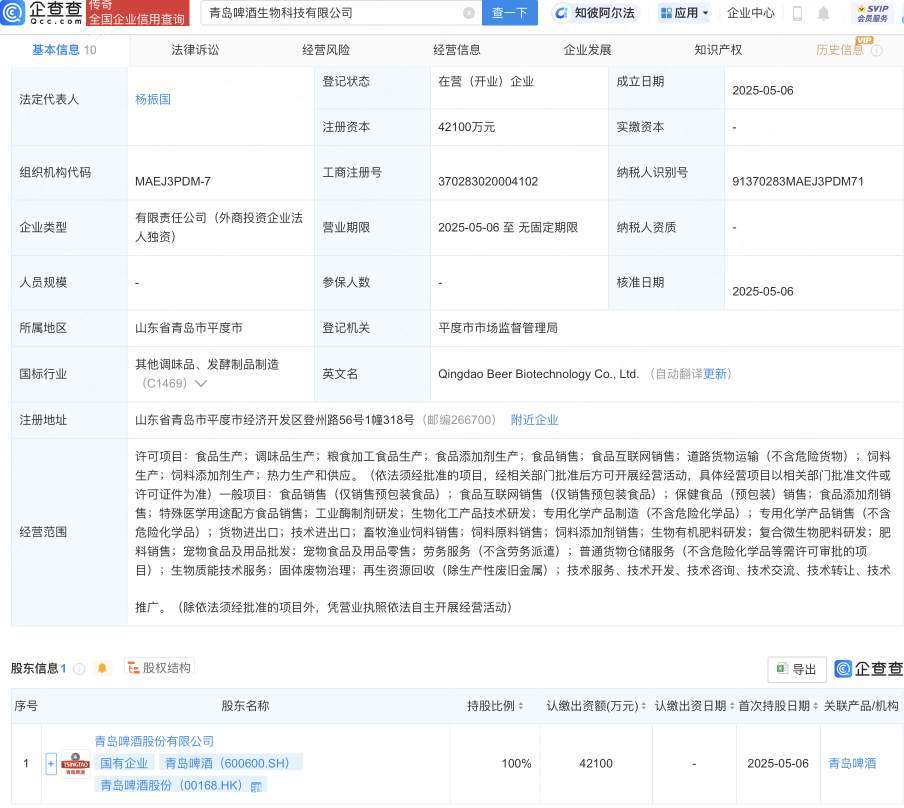Open the 青岛啤酒 link in 关联产品/机构 column
The height and width of the screenshot is (808, 904).
click(x=852, y=764)
